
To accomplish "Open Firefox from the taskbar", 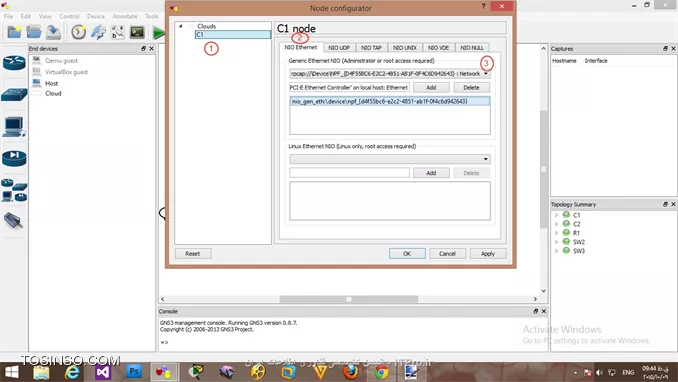I will point(351,372).
